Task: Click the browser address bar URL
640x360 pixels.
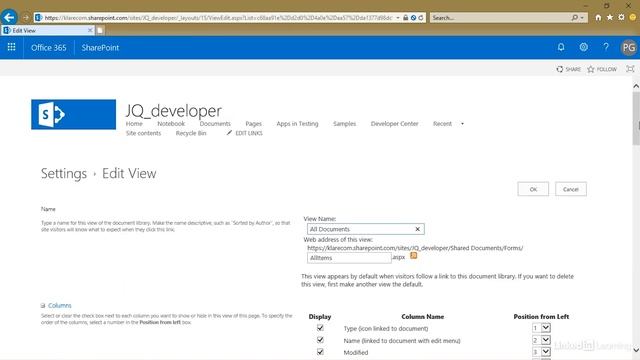Action: pyautogui.click(x=218, y=18)
